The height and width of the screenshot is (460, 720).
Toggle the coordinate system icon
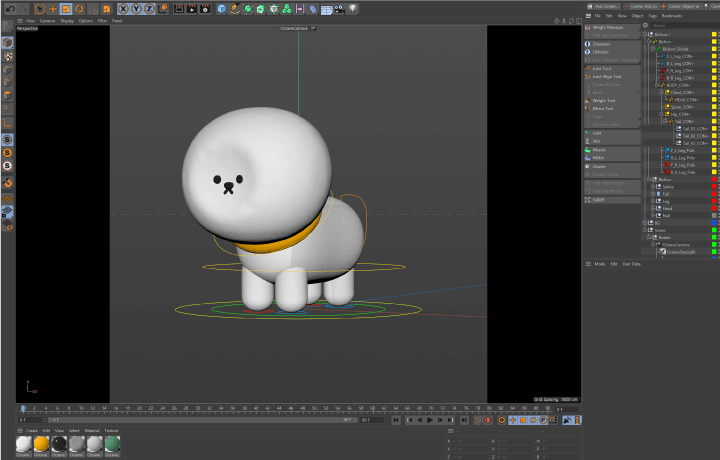pyautogui.click(x=163, y=9)
